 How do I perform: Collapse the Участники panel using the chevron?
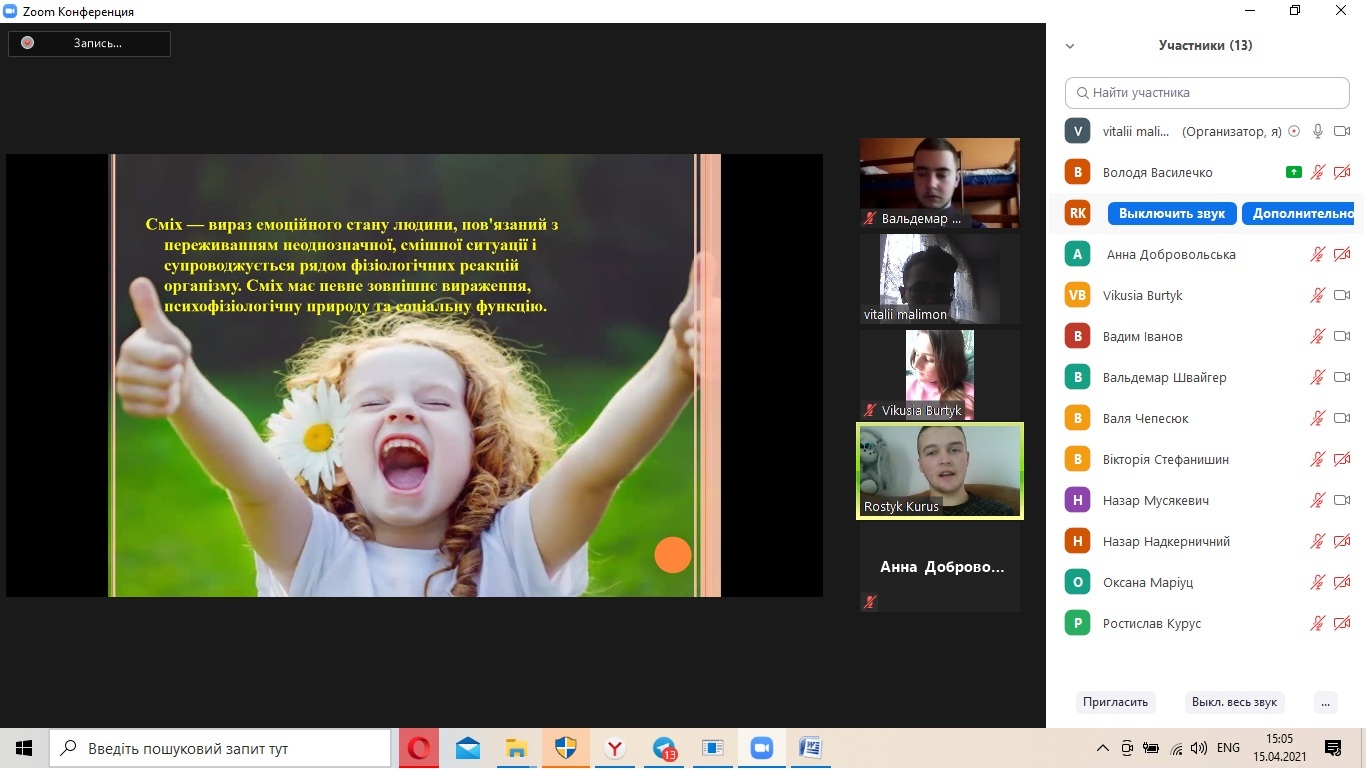point(1070,46)
